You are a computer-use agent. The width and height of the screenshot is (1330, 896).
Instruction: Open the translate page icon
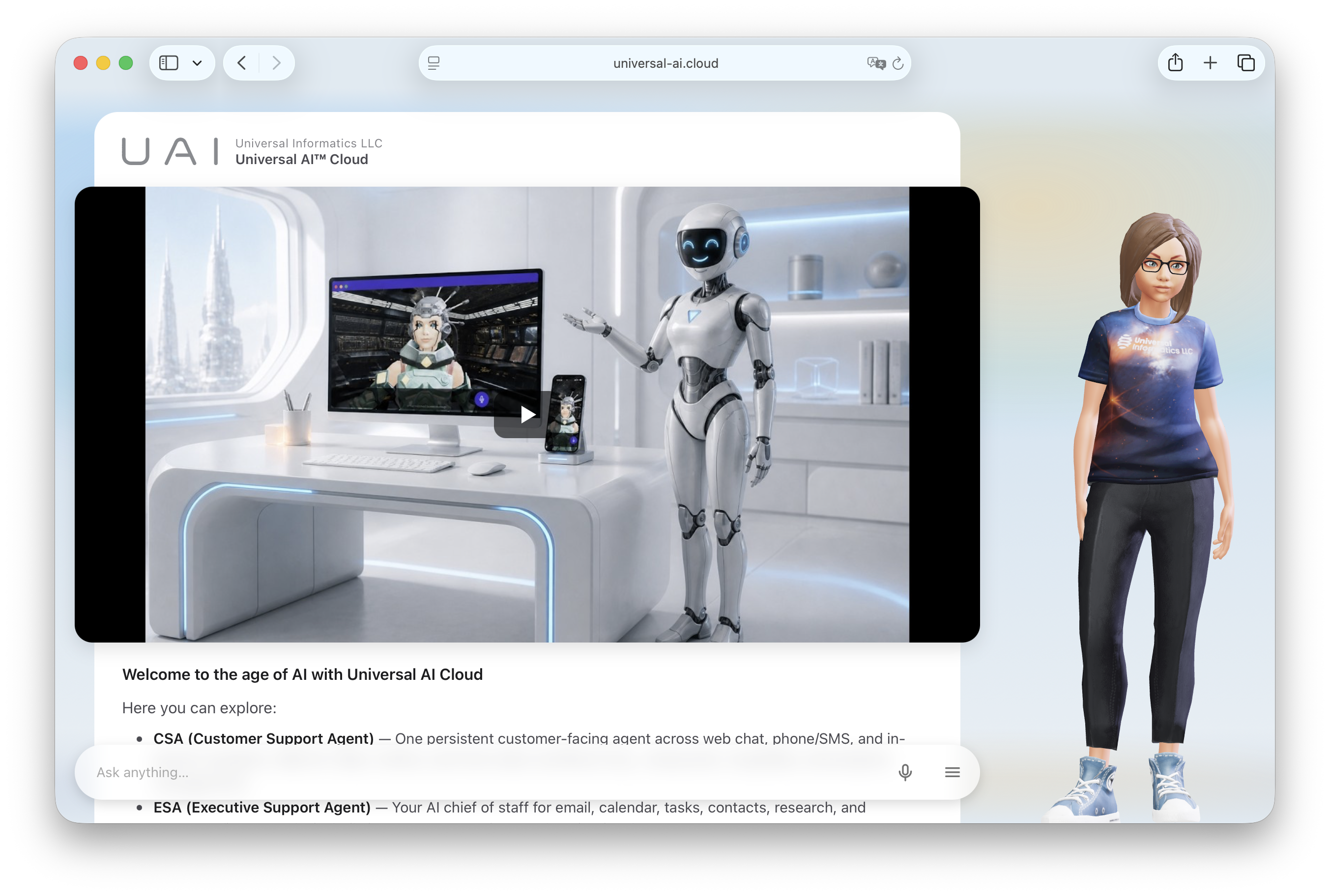(x=875, y=63)
